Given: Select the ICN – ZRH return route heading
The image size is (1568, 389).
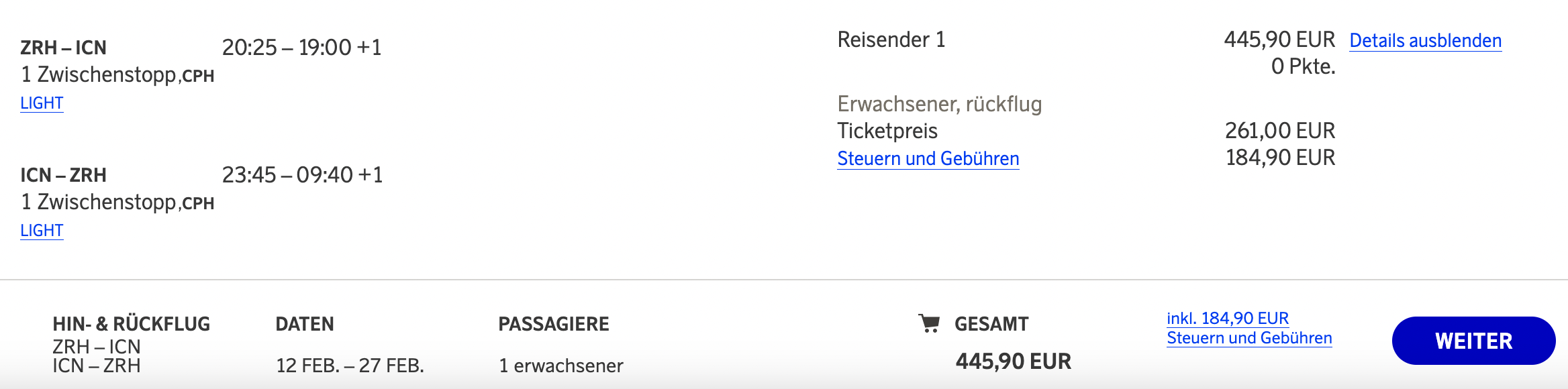Looking at the screenshot, I should point(63,175).
